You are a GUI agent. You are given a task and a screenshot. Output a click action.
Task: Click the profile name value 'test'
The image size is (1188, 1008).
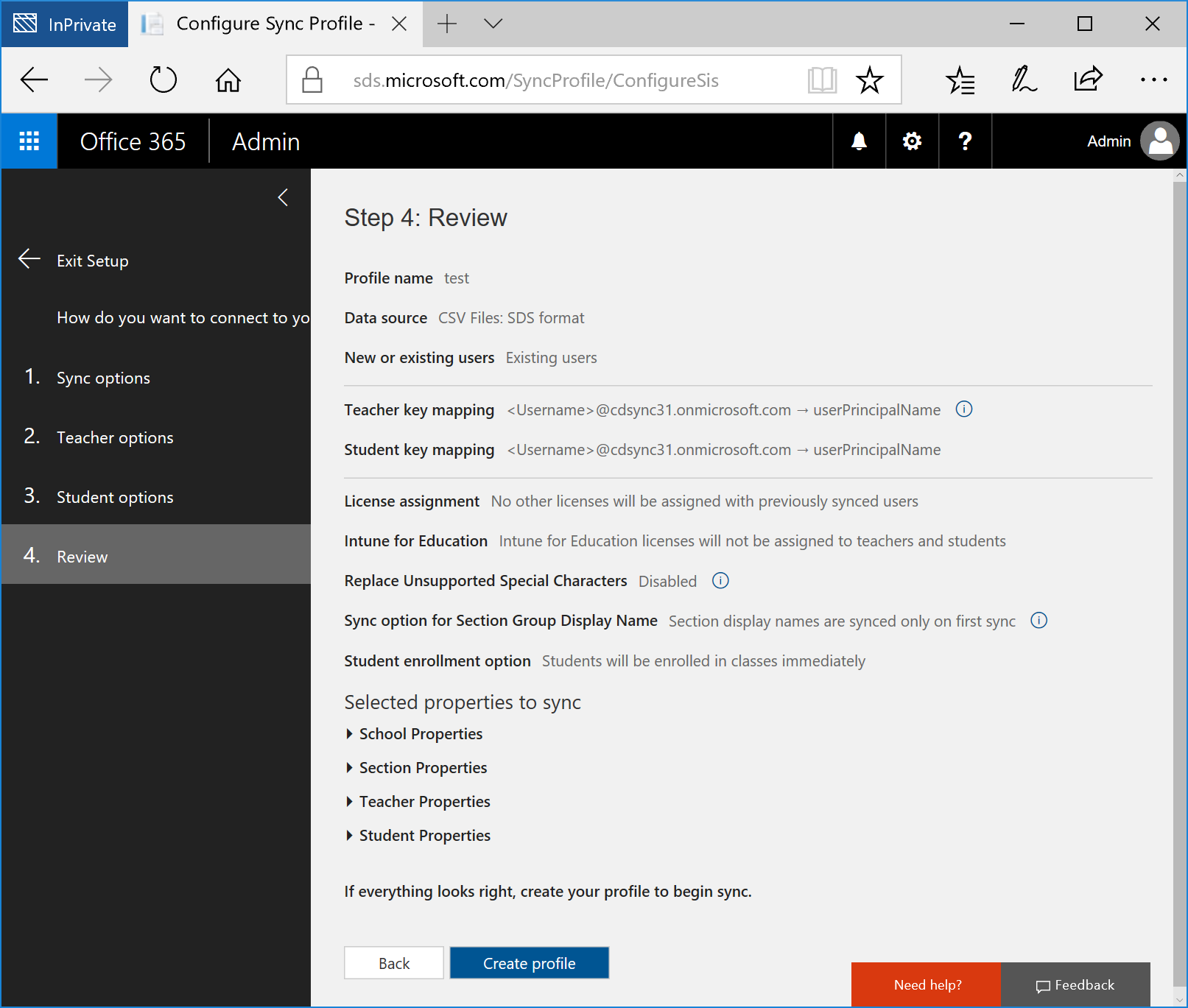click(457, 278)
